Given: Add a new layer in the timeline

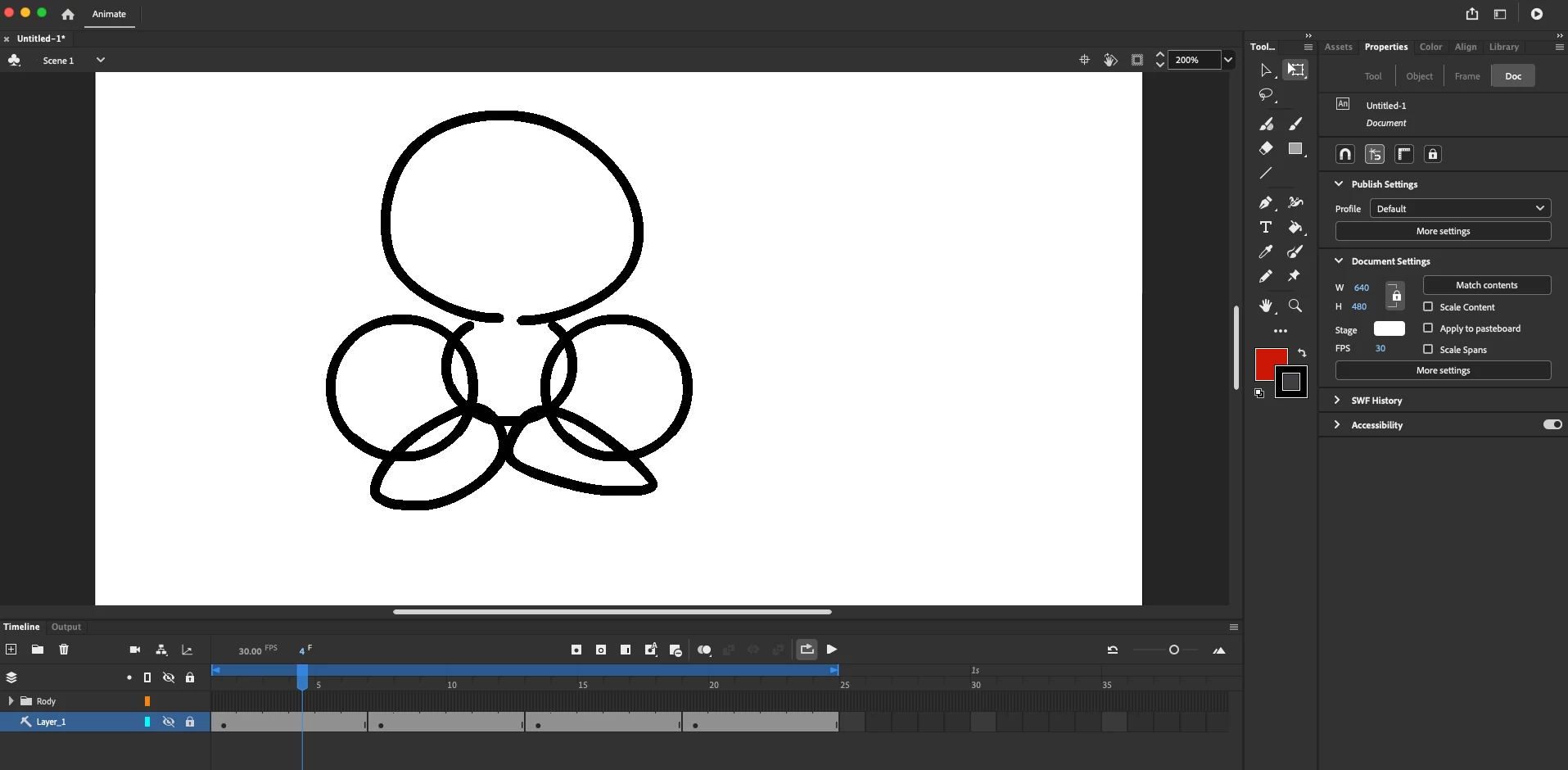Looking at the screenshot, I should click(11, 650).
